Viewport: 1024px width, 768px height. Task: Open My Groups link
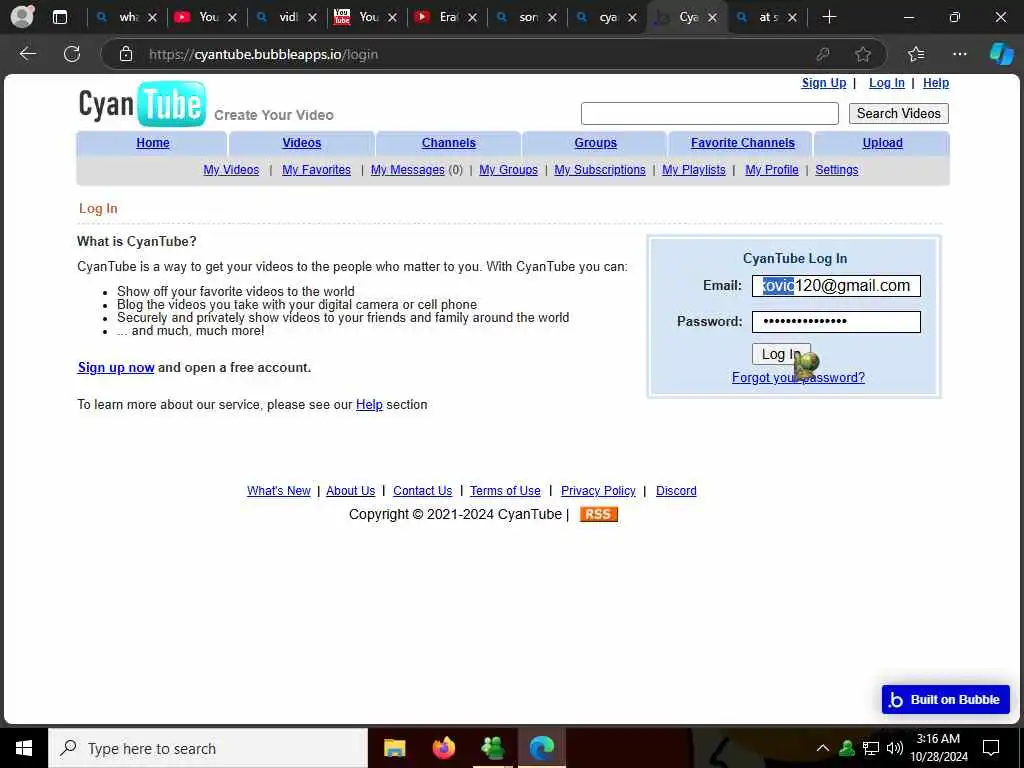508,170
